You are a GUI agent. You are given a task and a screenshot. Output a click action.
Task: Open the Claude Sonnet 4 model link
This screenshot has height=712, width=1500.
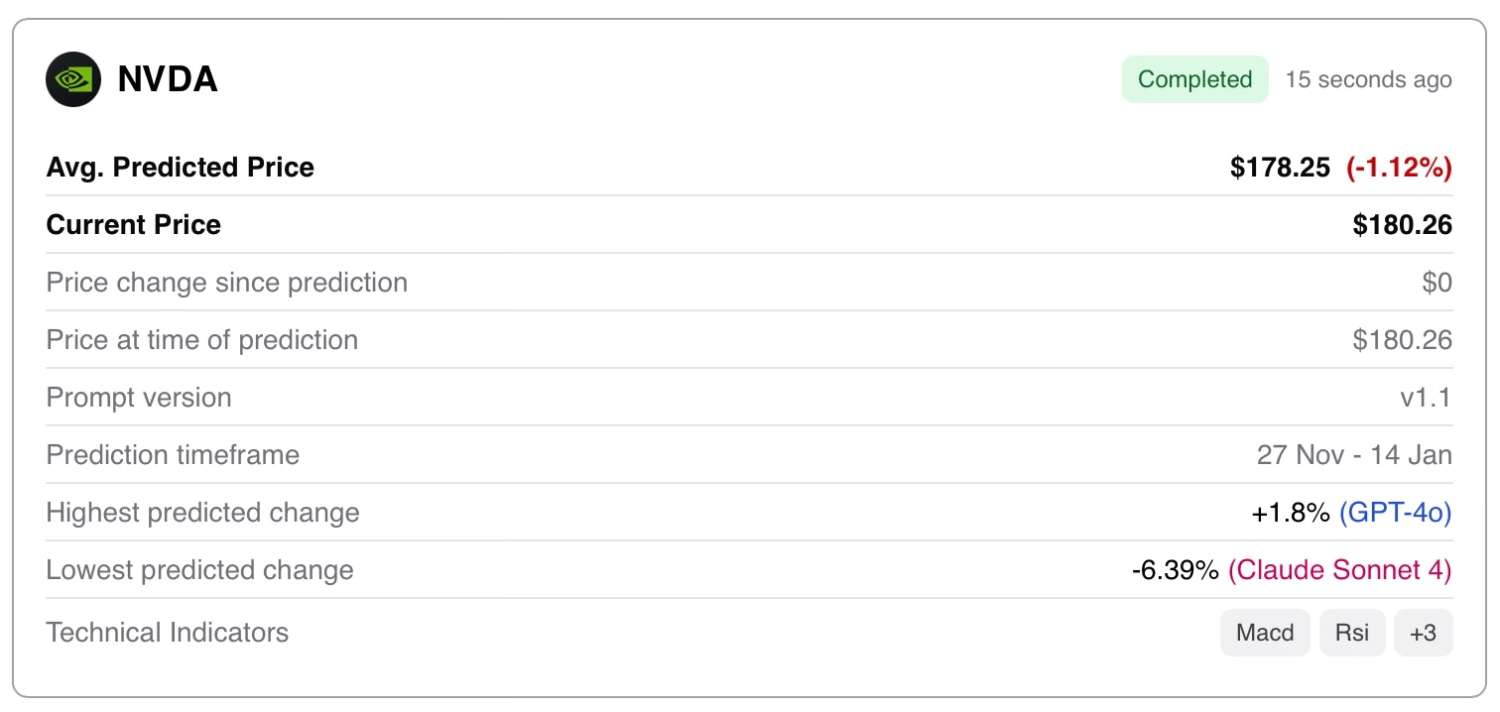[1339, 571]
